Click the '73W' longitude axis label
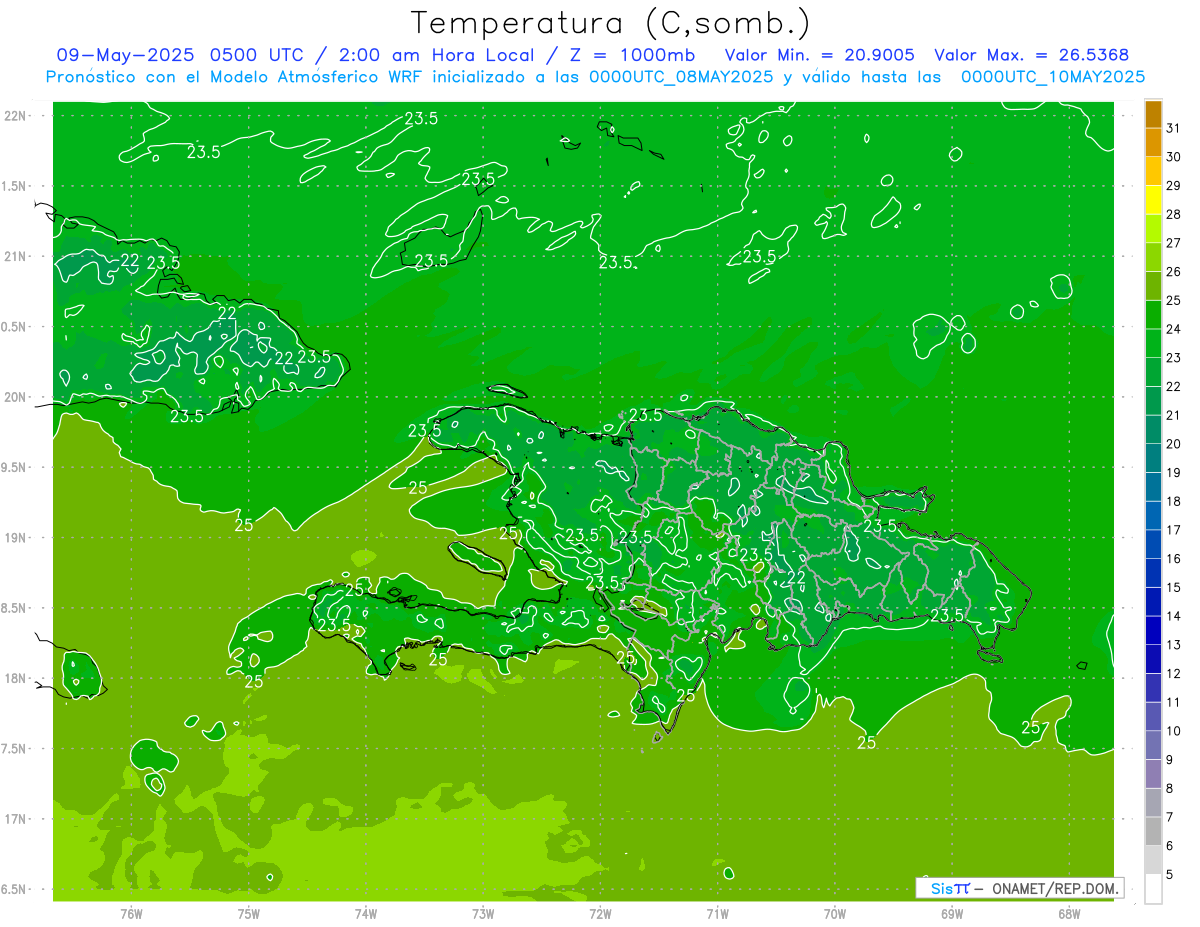The height and width of the screenshot is (927, 1200). (x=483, y=913)
